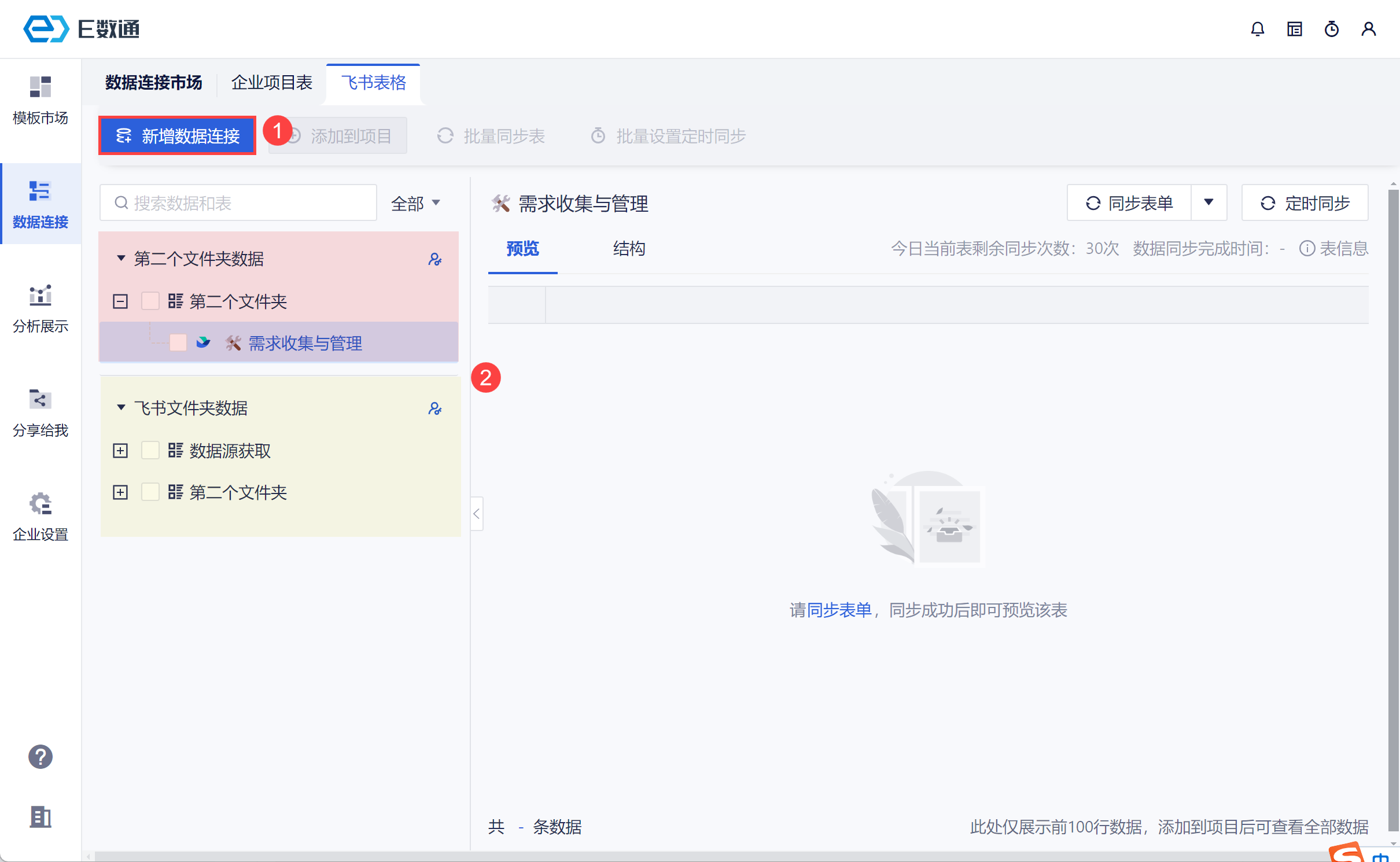Screen dimensions: 1400x862
Task: Click permission icon beside 飞书文件夹数据
Action: pos(435,408)
